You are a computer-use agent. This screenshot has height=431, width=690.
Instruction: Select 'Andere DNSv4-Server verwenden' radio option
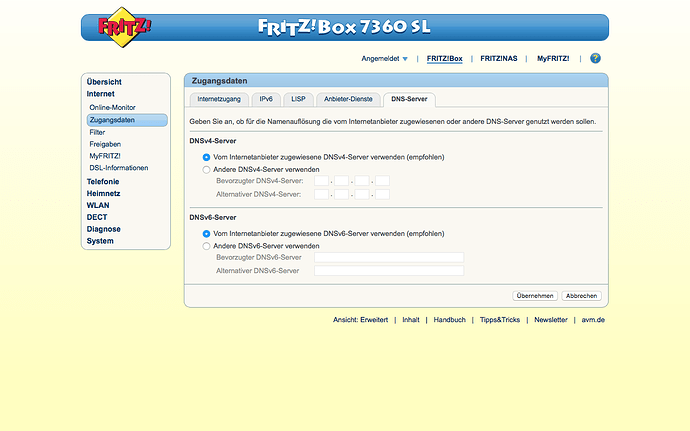click(x=206, y=169)
